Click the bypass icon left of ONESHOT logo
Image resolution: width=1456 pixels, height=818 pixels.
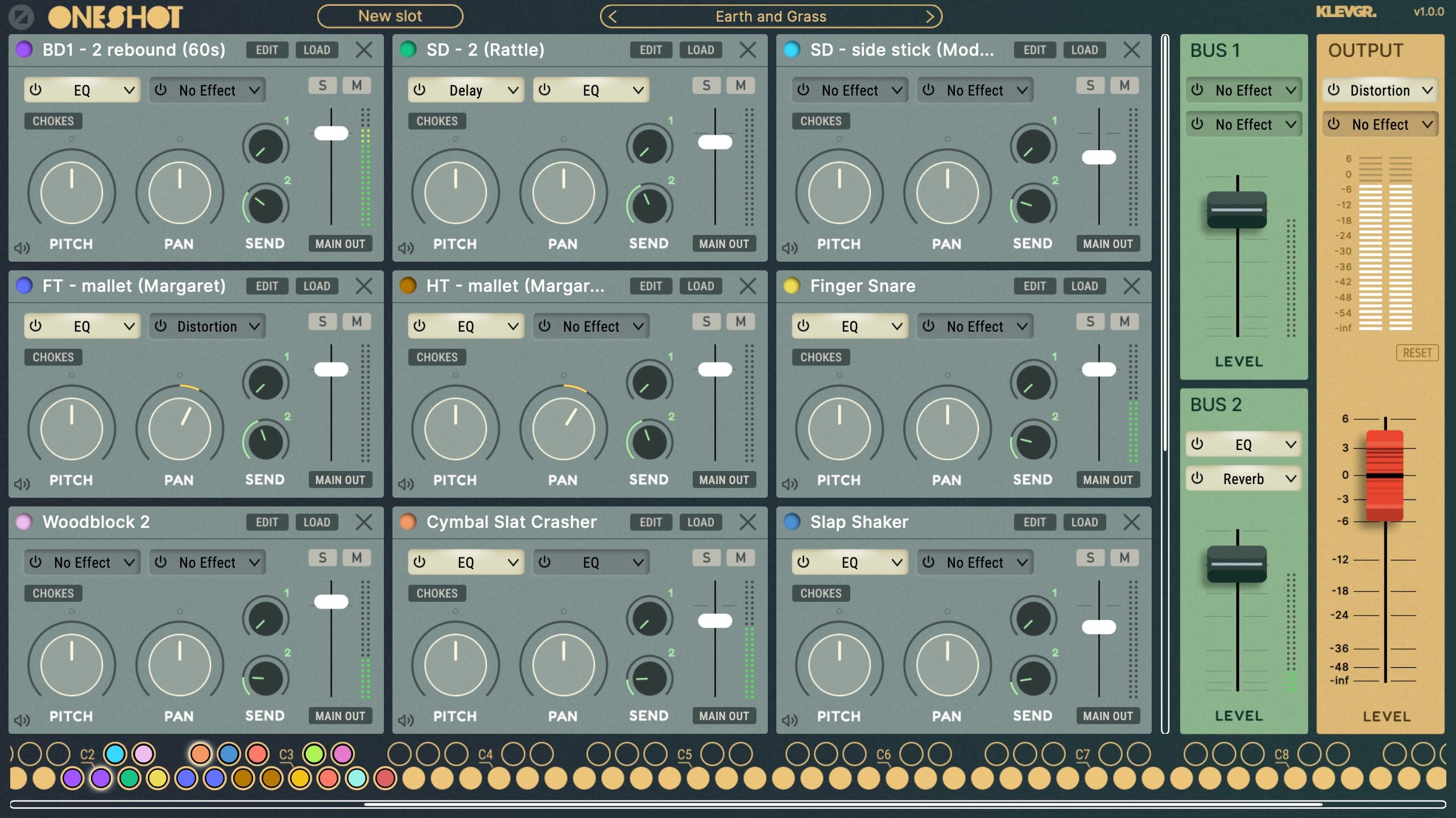tap(22, 17)
